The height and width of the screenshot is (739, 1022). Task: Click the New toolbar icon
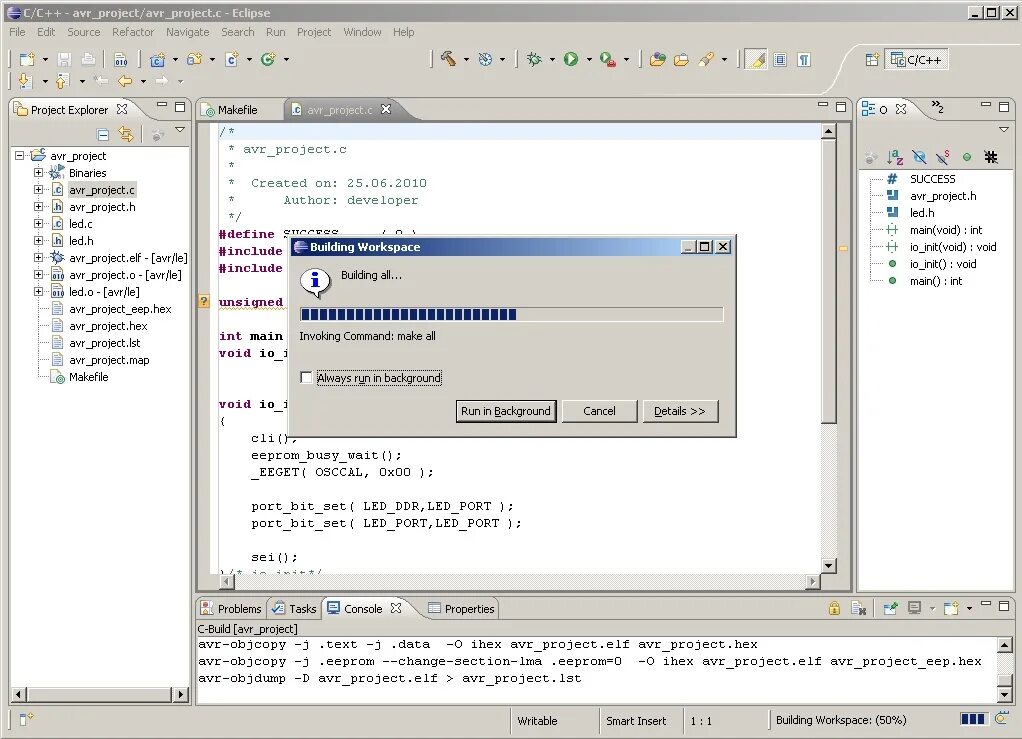click(x=27, y=60)
